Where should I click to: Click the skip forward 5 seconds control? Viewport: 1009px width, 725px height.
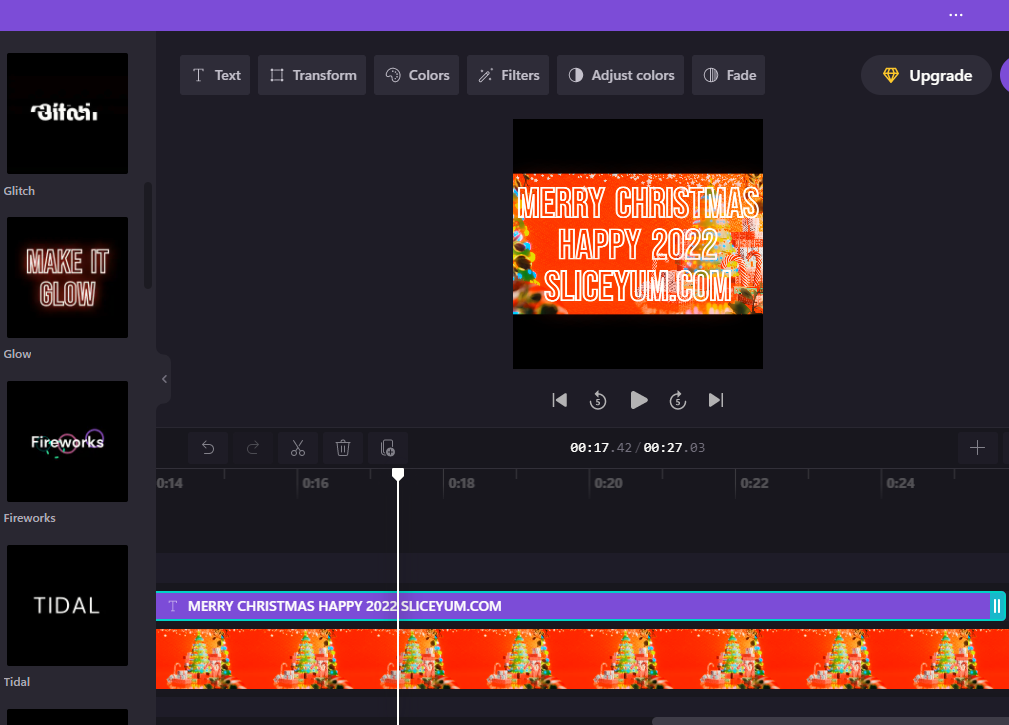tap(678, 400)
